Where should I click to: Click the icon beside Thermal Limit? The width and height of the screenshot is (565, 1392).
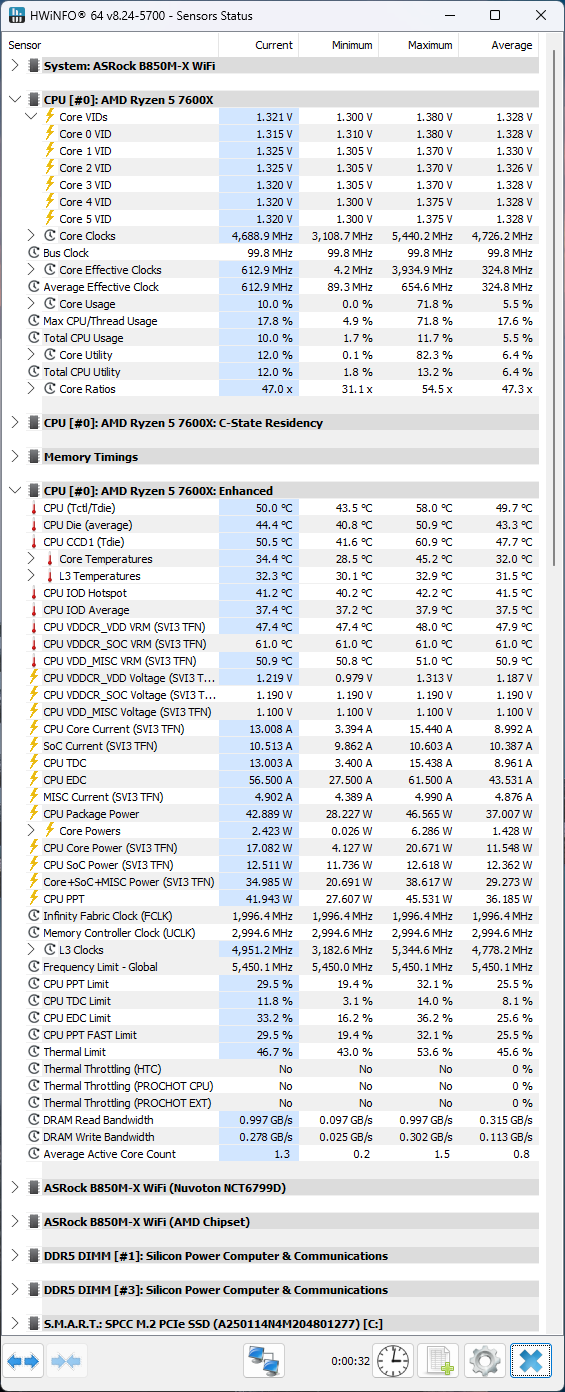pos(34,1052)
